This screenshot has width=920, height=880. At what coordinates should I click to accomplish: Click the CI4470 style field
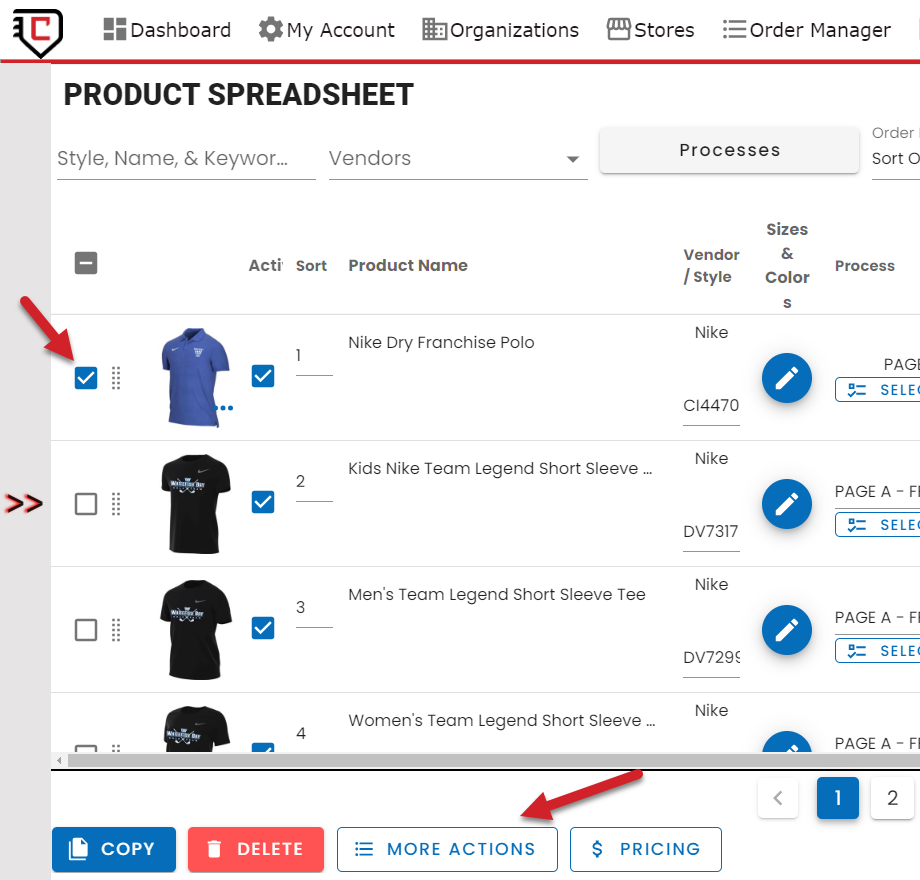[x=711, y=406]
